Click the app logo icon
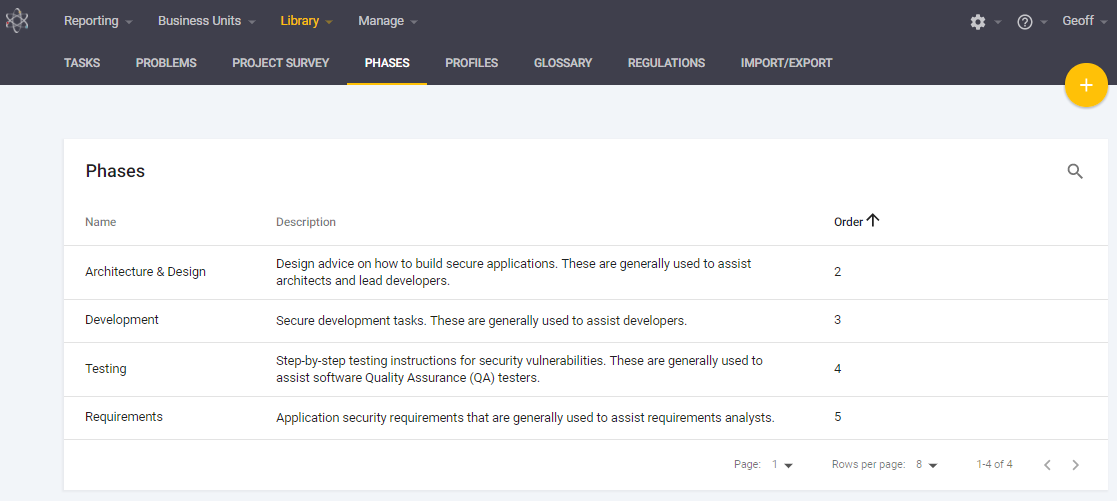 pos(17,21)
